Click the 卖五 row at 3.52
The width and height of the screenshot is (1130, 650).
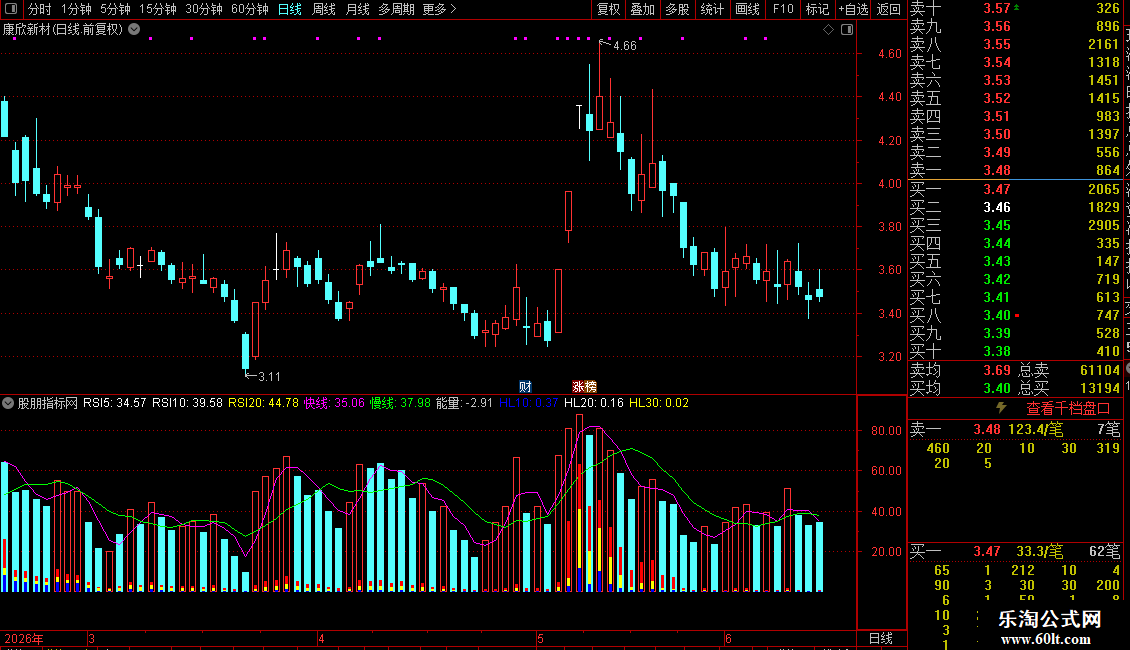tap(1015, 98)
